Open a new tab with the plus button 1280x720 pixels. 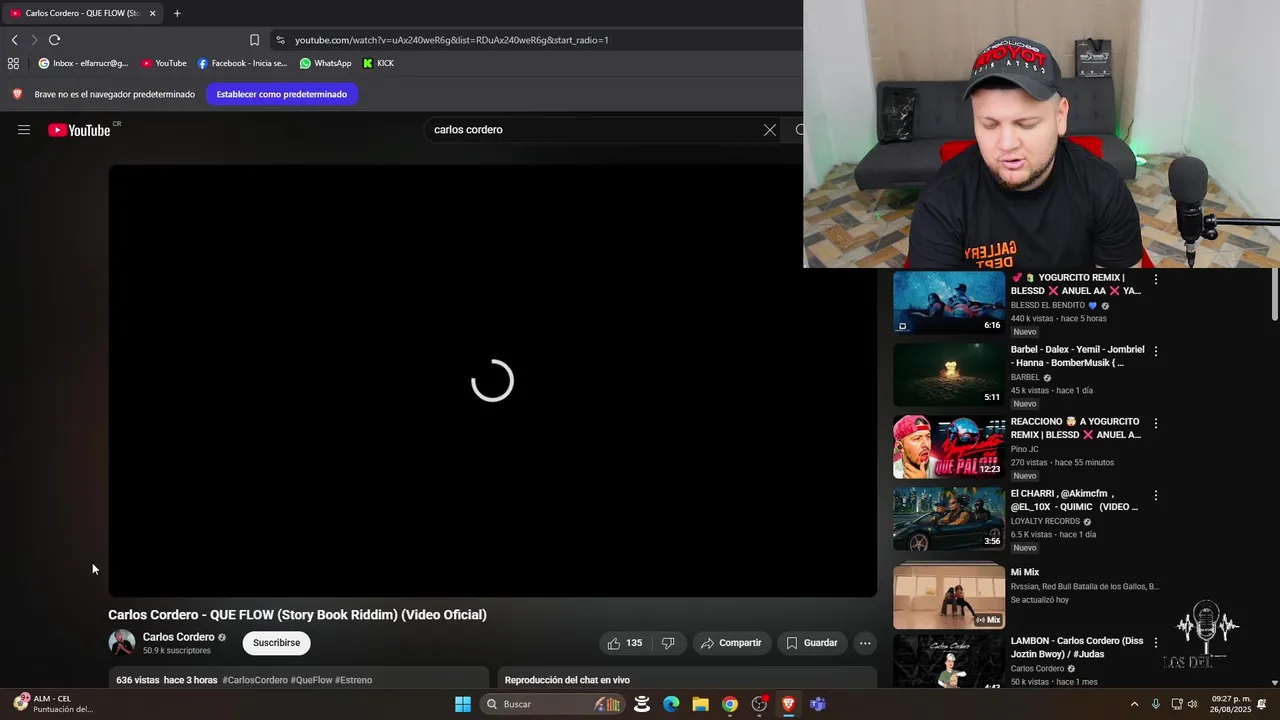coord(177,13)
